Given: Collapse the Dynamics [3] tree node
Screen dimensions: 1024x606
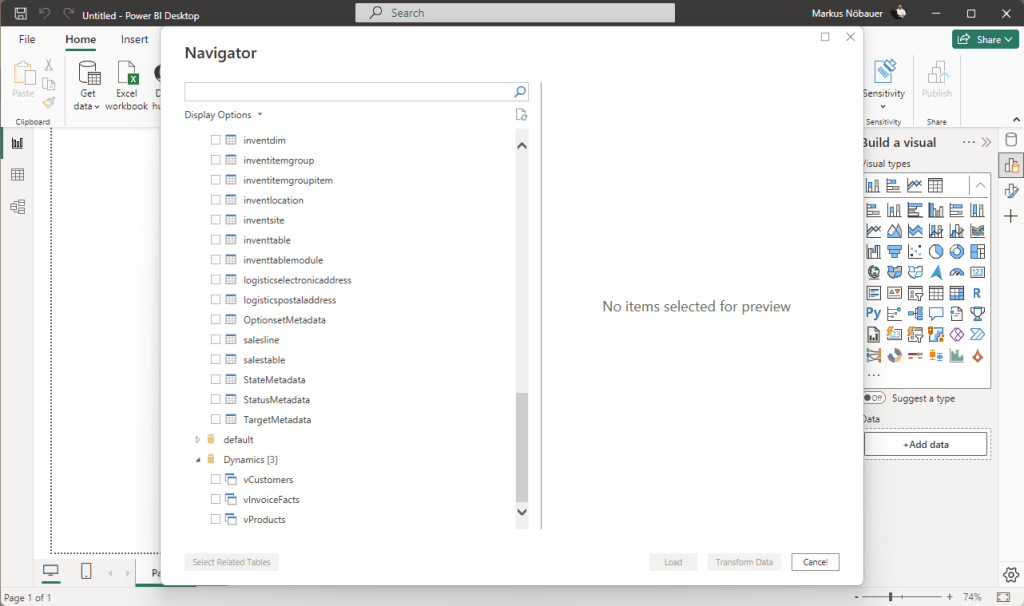Looking at the screenshot, I should (197, 459).
